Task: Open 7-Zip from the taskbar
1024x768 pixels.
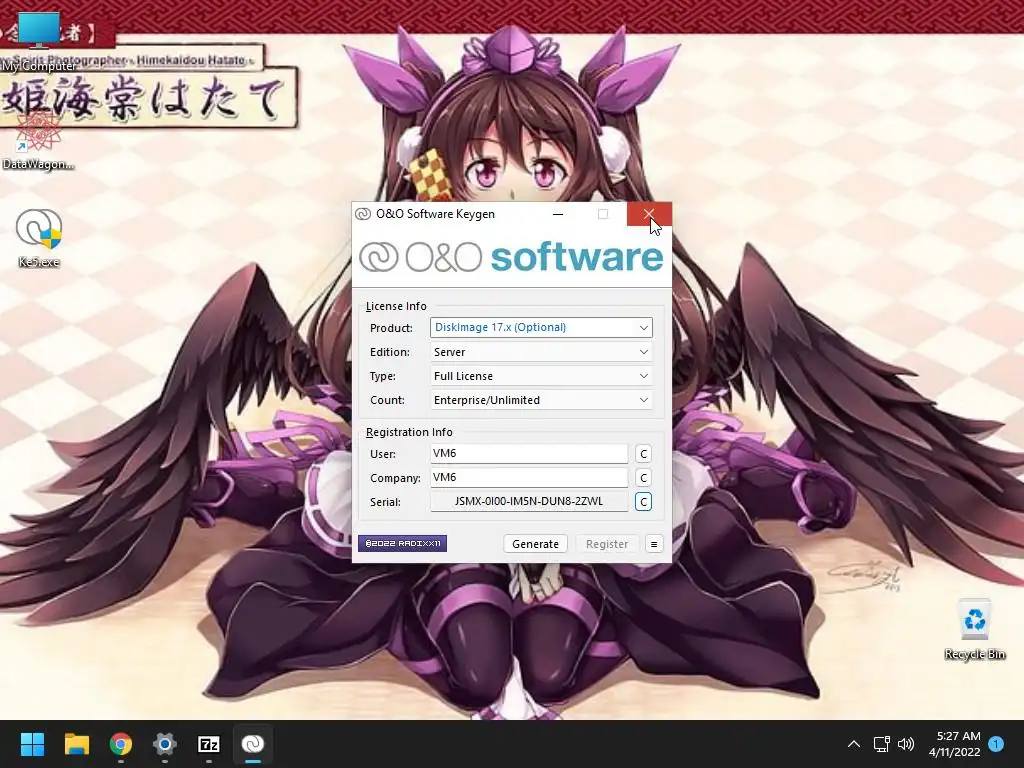Action: (x=209, y=744)
